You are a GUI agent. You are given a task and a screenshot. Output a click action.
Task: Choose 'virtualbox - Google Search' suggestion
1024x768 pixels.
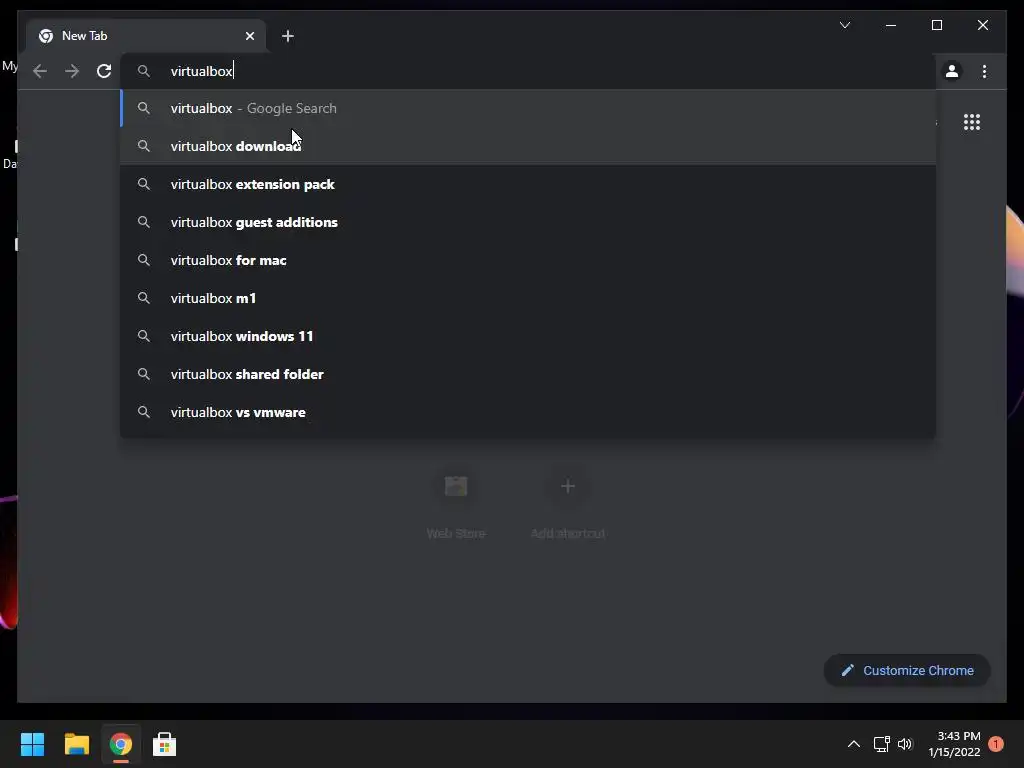[x=528, y=108]
